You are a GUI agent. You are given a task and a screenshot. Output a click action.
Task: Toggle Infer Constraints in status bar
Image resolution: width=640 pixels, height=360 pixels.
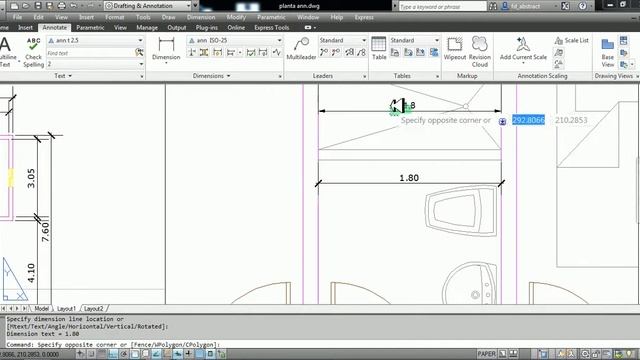tap(81, 354)
